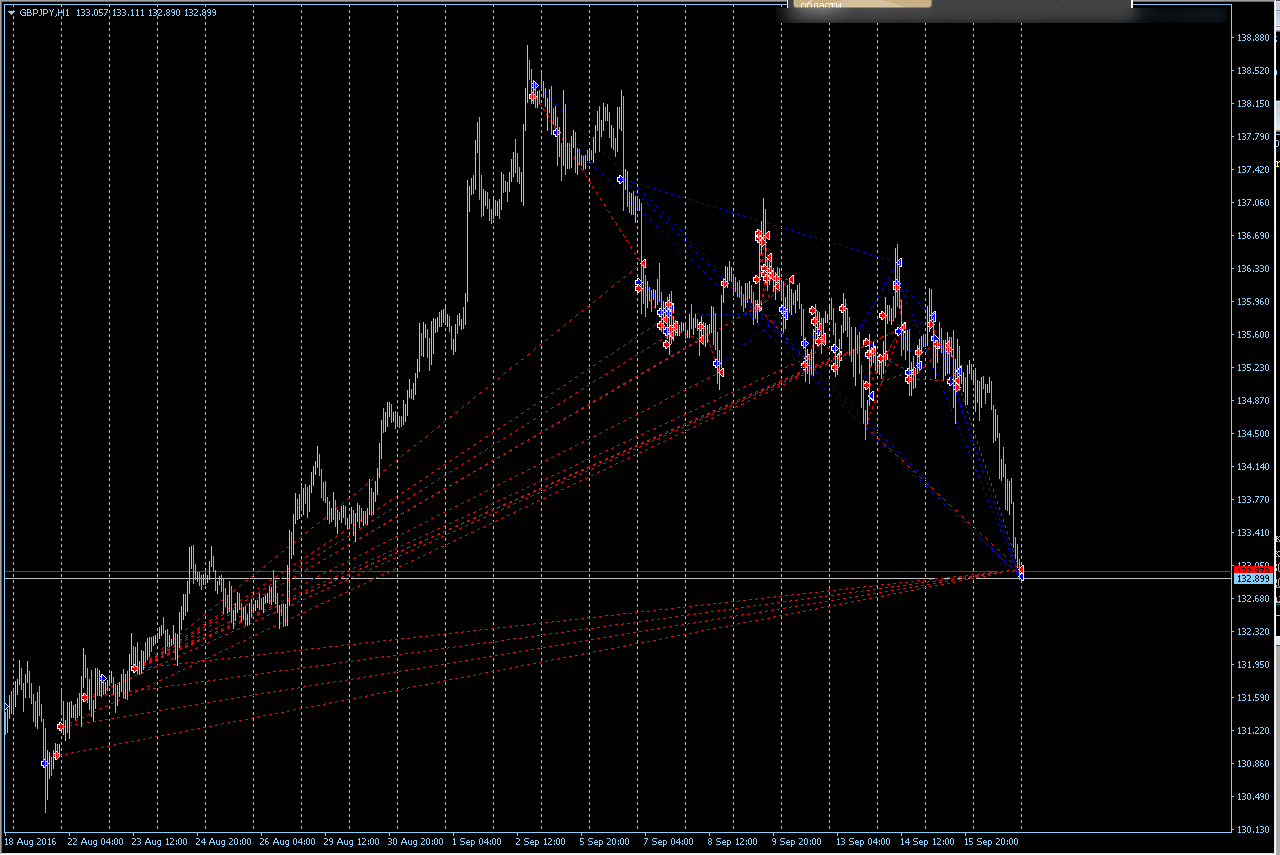Click the 8 Sep 12:00 time label
1280x855 pixels.
tap(735, 842)
